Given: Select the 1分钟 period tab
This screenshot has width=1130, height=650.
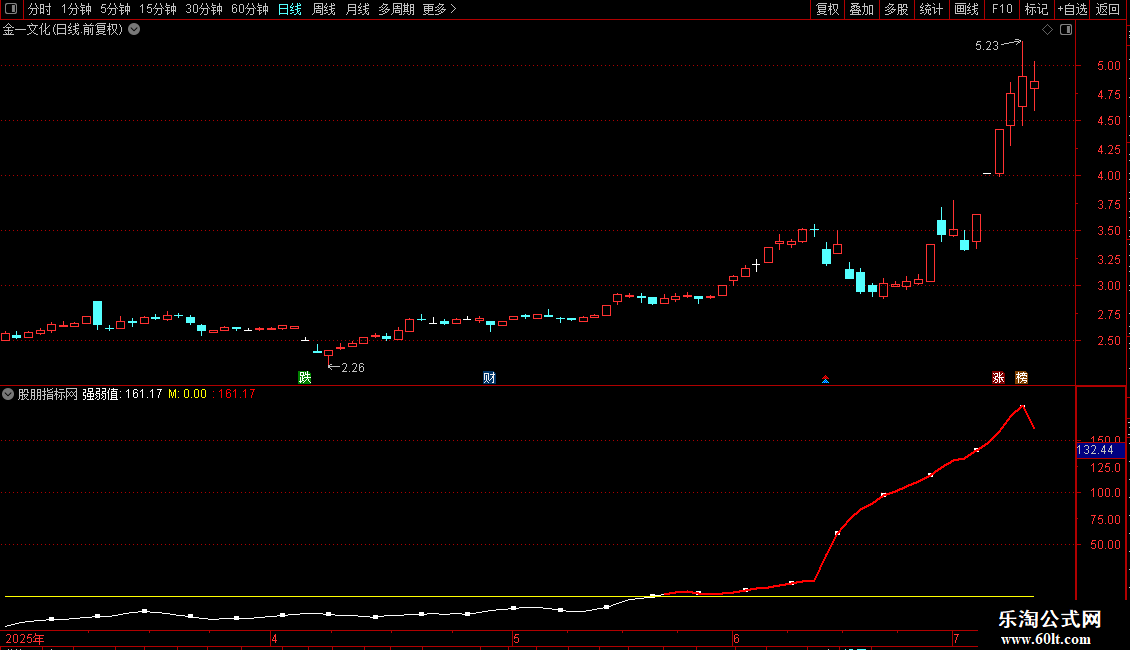Looking at the screenshot, I should [76, 9].
